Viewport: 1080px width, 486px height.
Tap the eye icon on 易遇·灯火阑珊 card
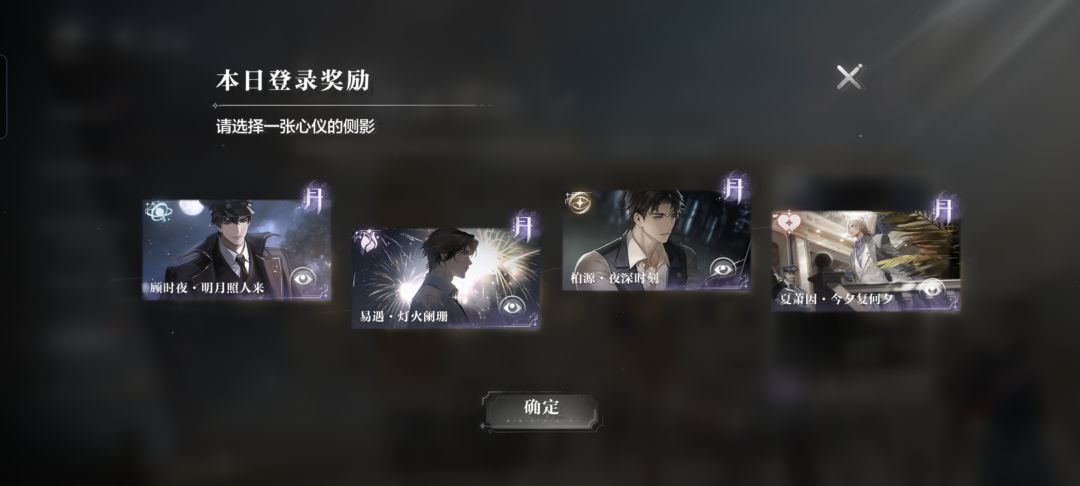point(510,306)
